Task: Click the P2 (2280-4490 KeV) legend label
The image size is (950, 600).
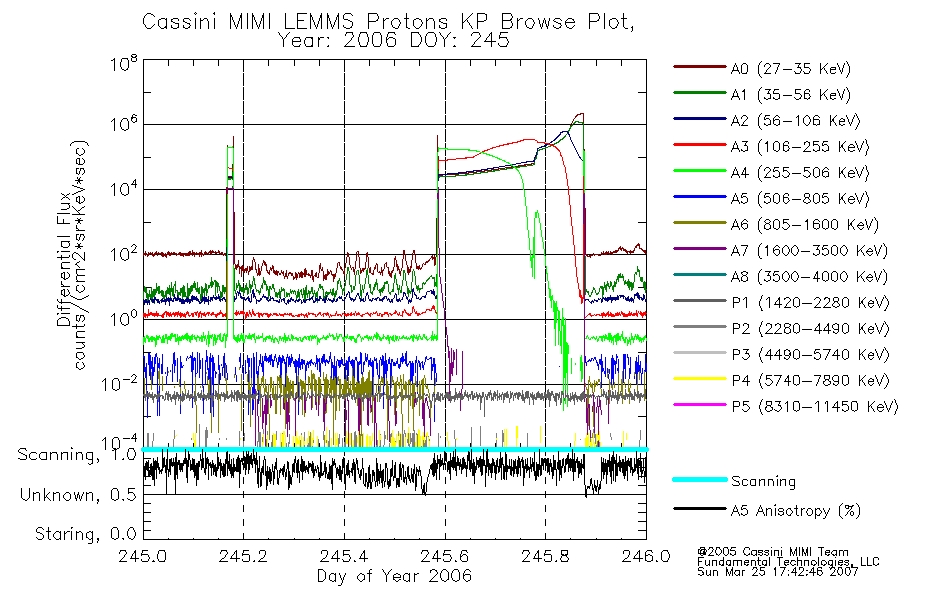Action: point(811,328)
